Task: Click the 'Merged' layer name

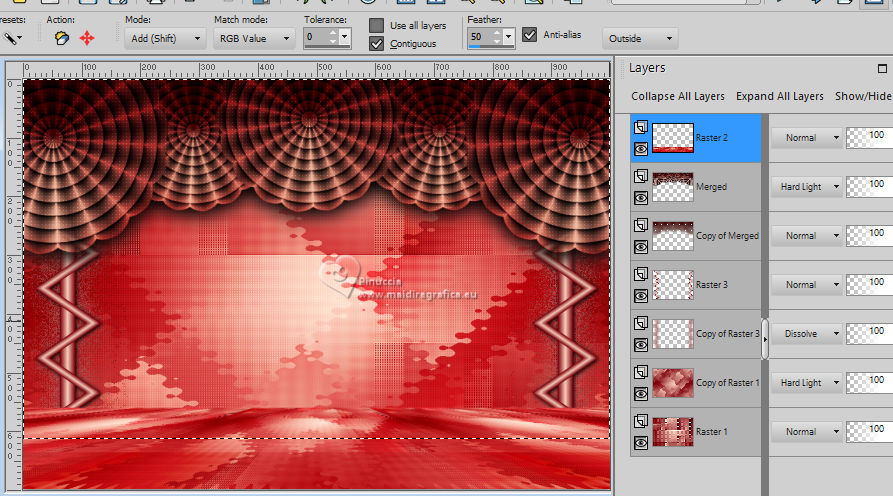Action: [x=711, y=187]
